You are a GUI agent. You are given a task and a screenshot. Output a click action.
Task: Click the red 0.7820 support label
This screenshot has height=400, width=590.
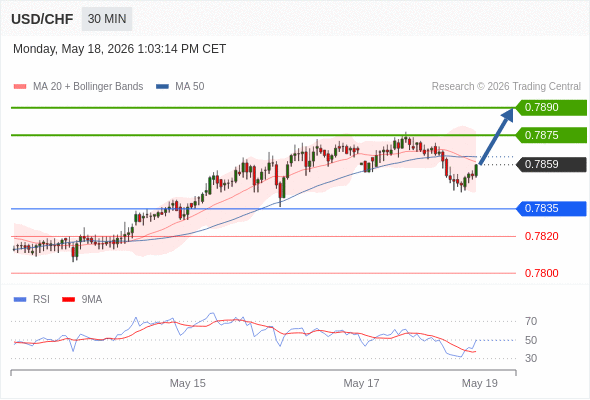[541, 236]
